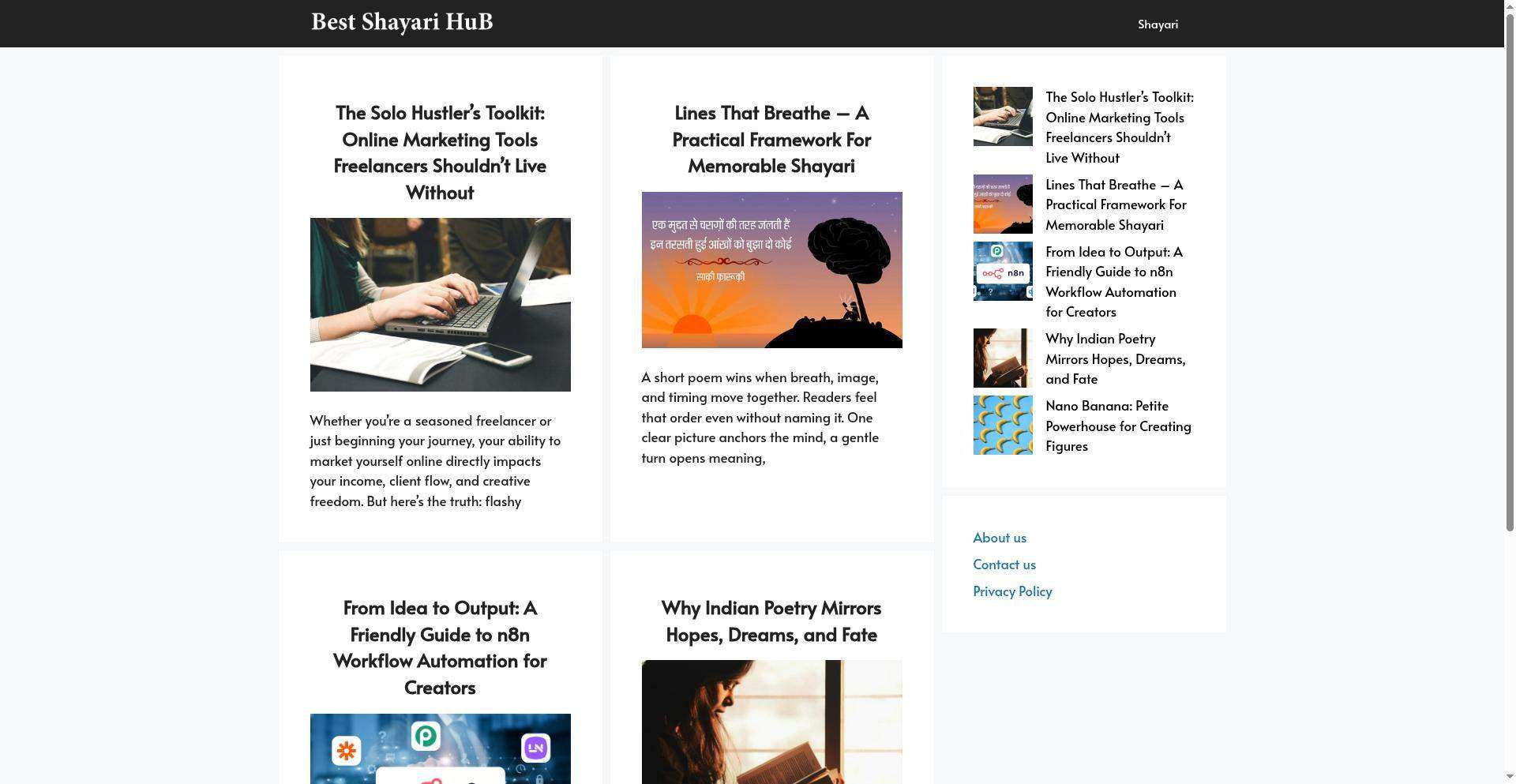The width and height of the screenshot is (1516, 784).
Task: Open sidebar banana pattern thumbnail
Action: (x=1003, y=425)
